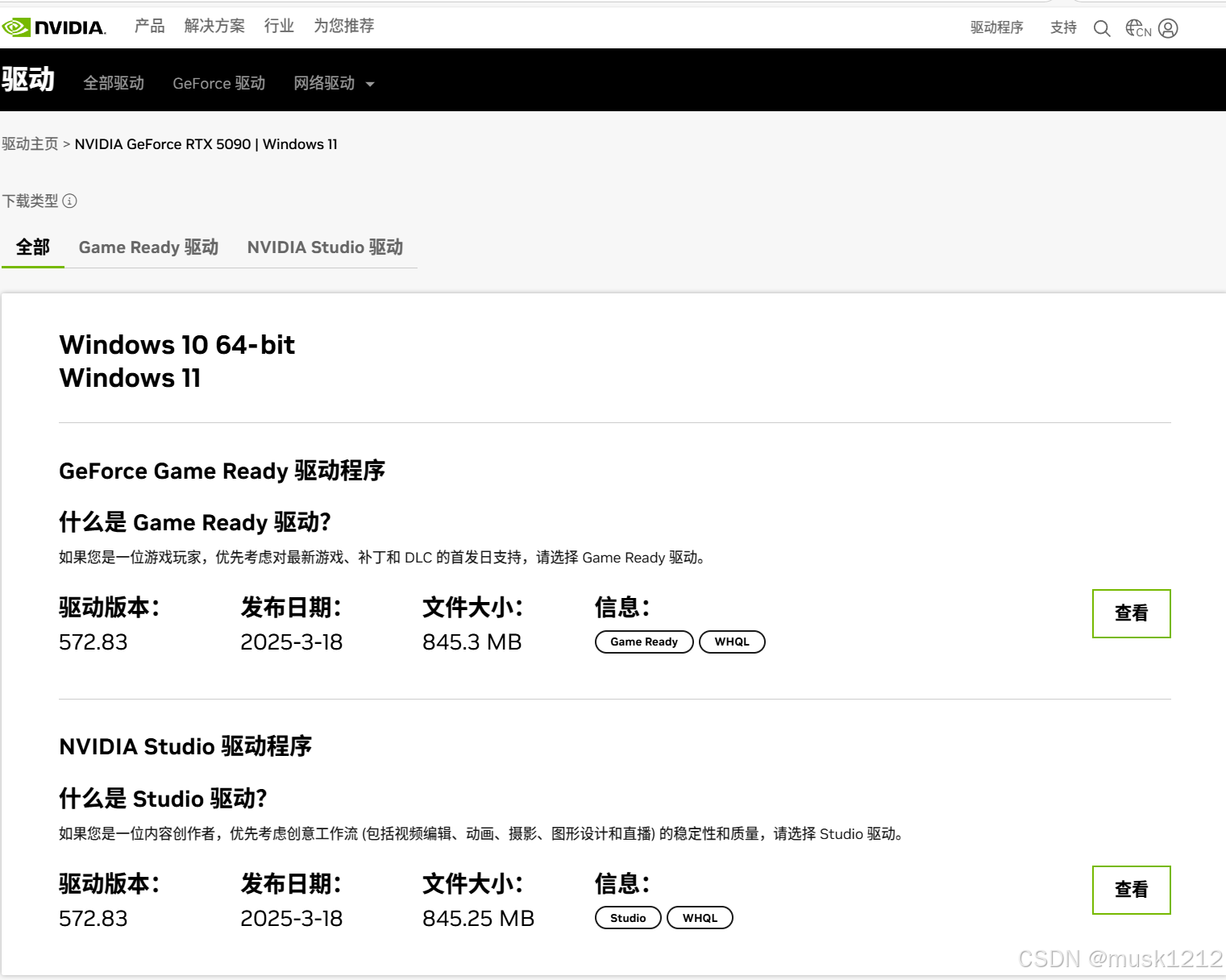
Task: Open the 行业 menu
Action: [279, 26]
